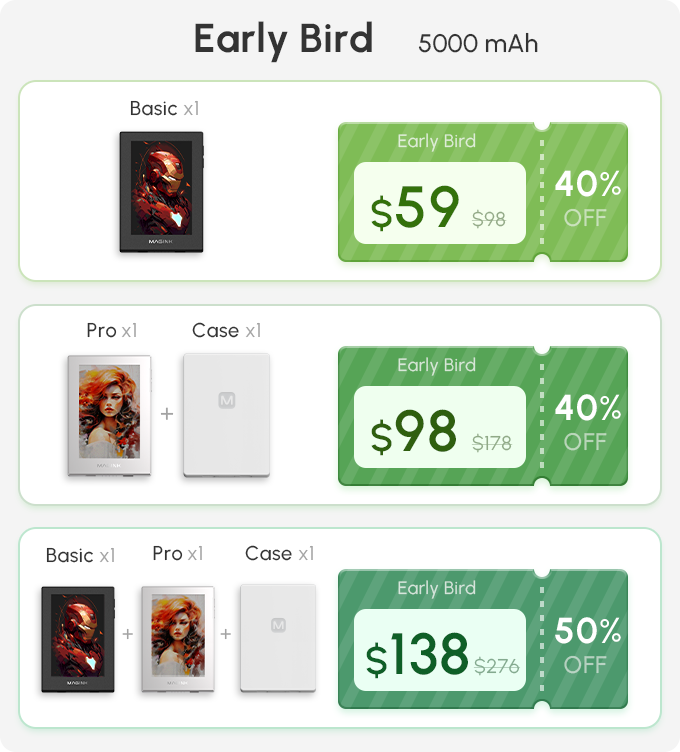
Task: Click the 40% OFF label on Pro coupon
Action: pyautogui.click(x=585, y=422)
